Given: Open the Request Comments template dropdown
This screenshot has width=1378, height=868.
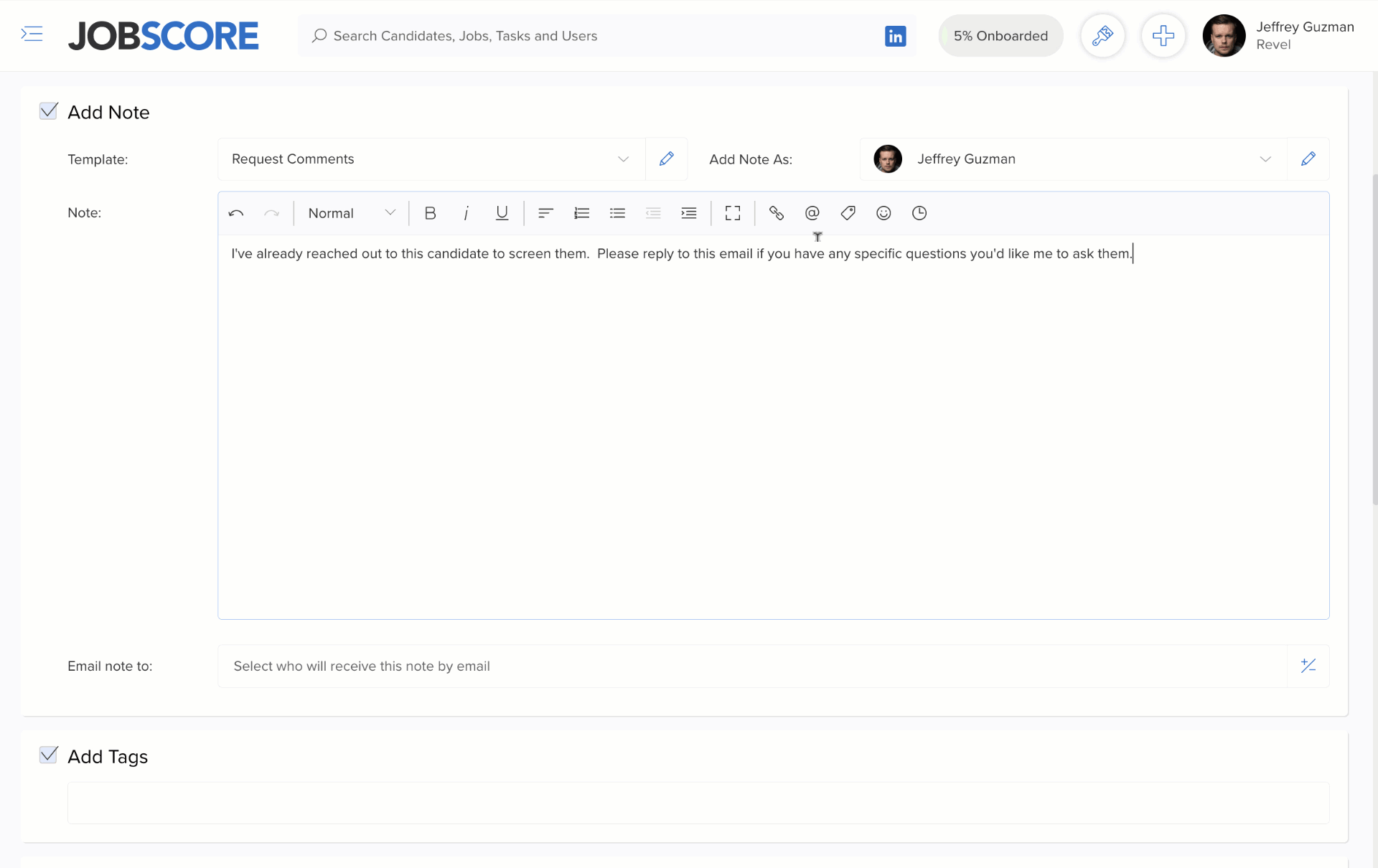Looking at the screenshot, I should click(431, 159).
